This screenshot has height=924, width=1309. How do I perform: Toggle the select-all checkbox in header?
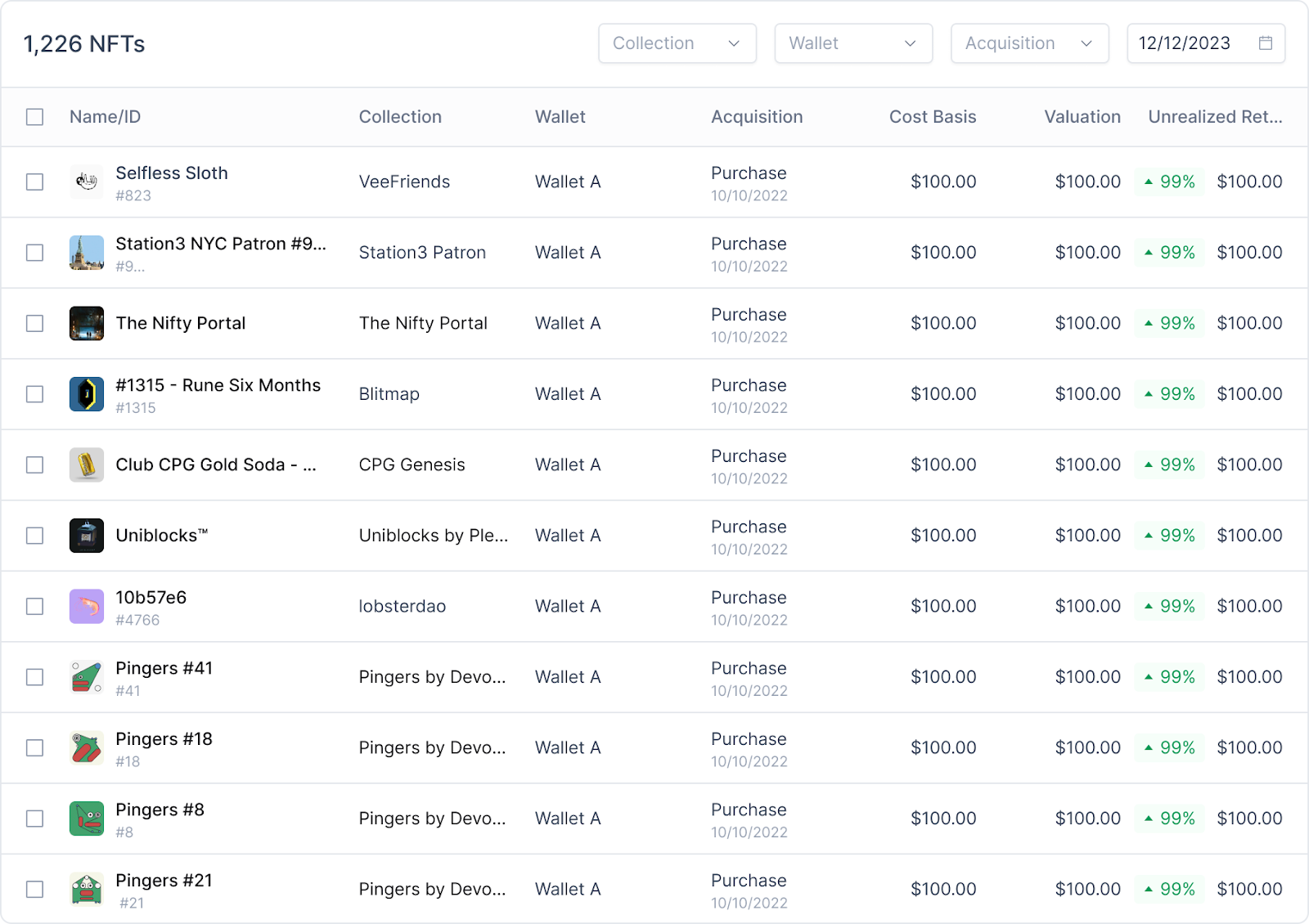pyautogui.click(x=34, y=117)
